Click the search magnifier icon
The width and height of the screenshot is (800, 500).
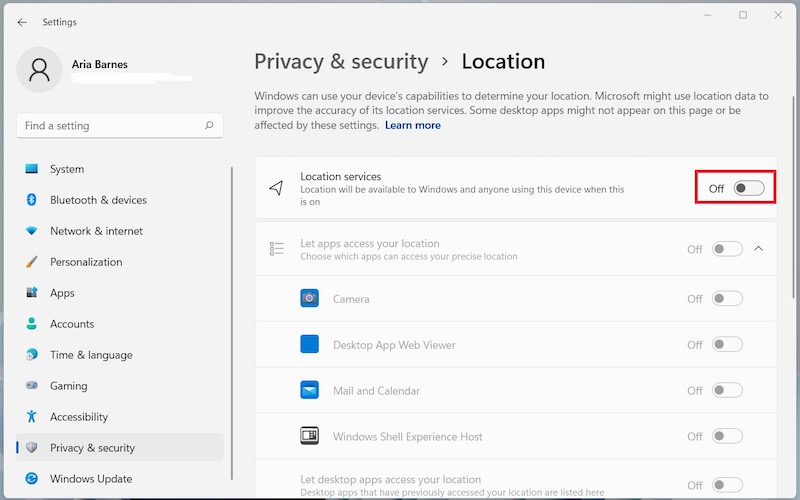point(209,126)
